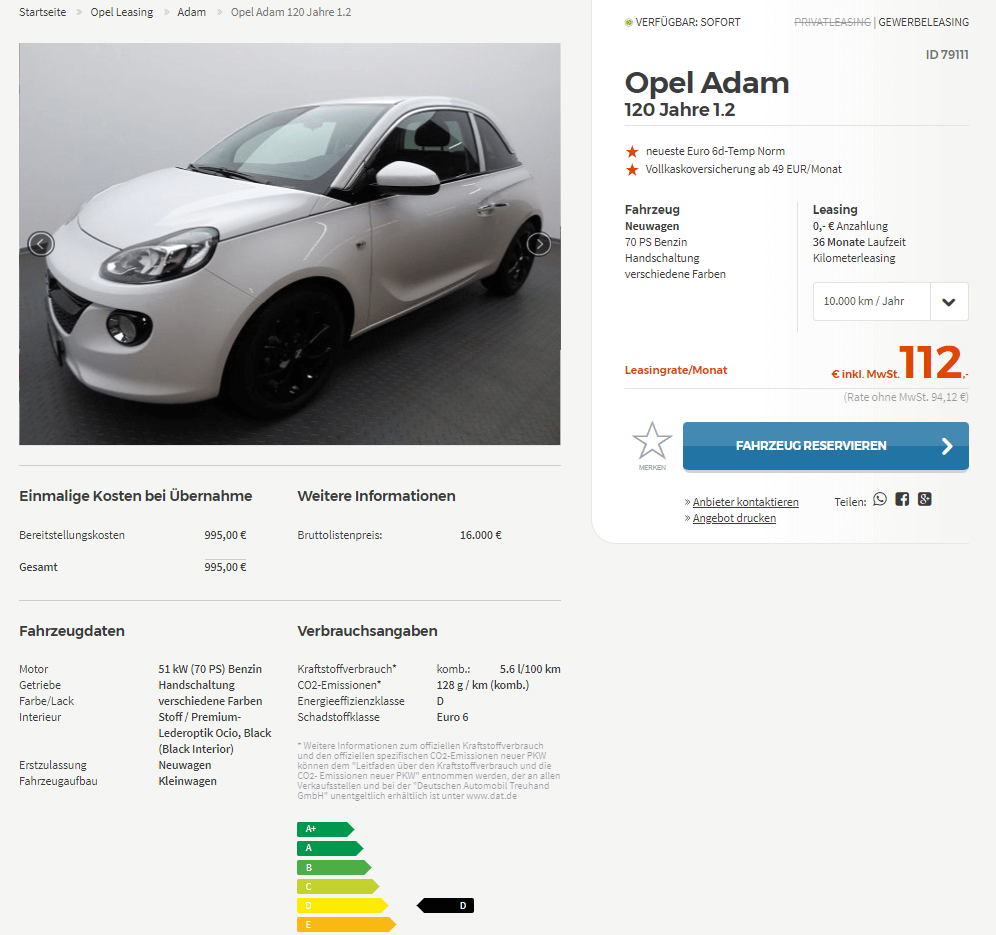Open Anbieter kontaktieren link

746,502
